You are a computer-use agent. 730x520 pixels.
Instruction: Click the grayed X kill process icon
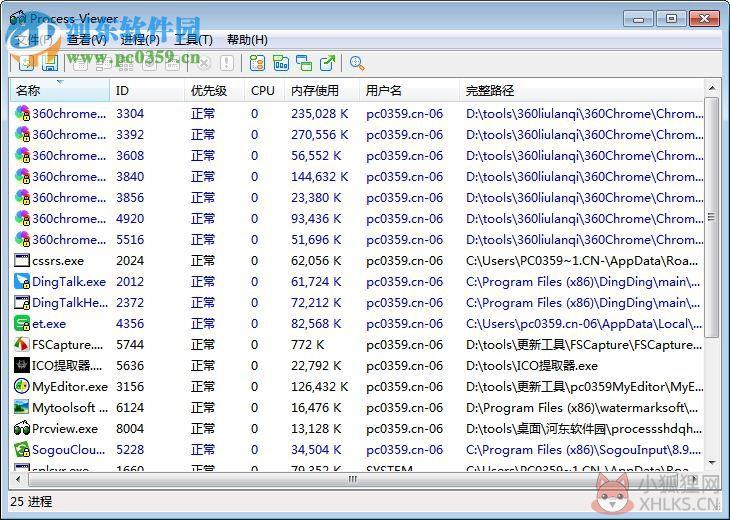coord(203,62)
